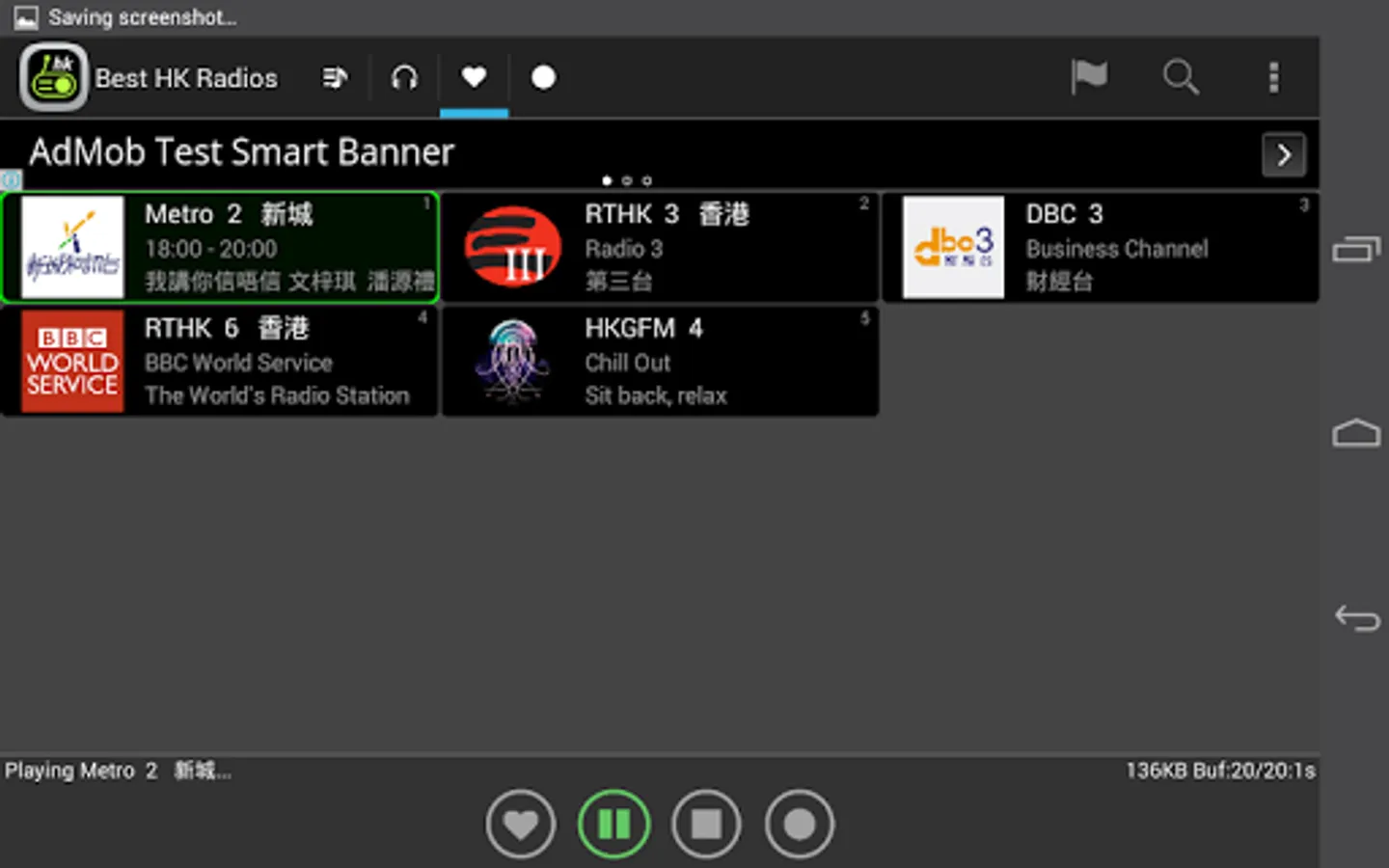
Task: Tap the flag icon in top bar
Action: 1089,77
